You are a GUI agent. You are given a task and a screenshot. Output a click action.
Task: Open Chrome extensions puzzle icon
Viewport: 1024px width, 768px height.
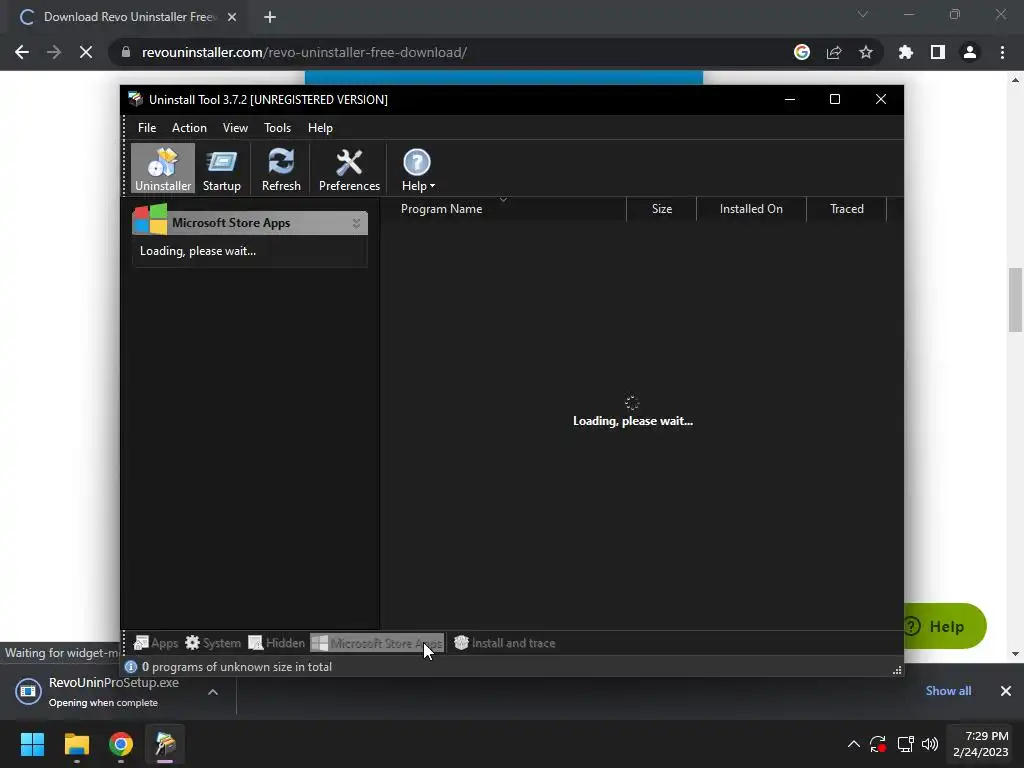click(x=906, y=52)
